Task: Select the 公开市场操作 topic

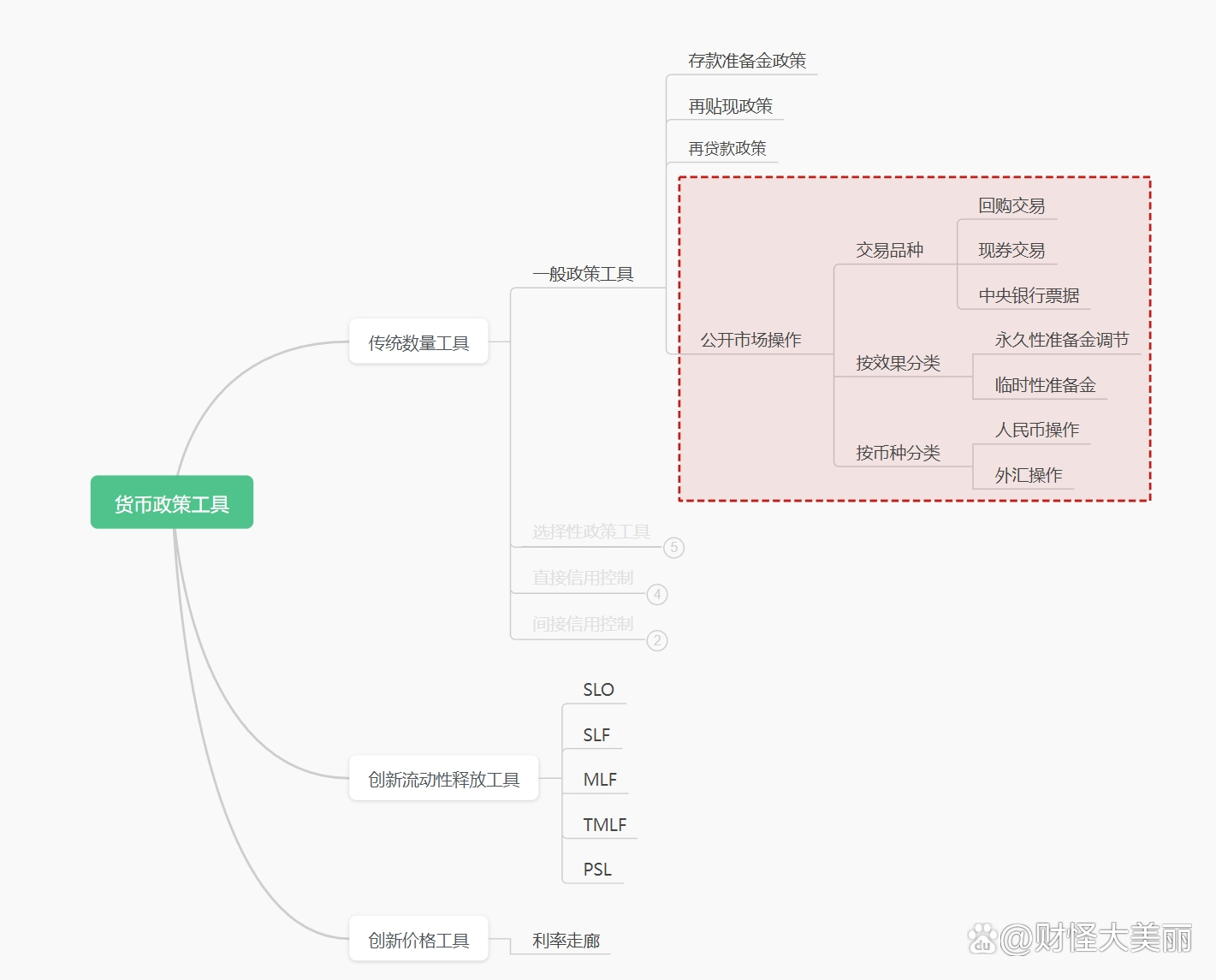Action: pyautogui.click(x=750, y=340)
